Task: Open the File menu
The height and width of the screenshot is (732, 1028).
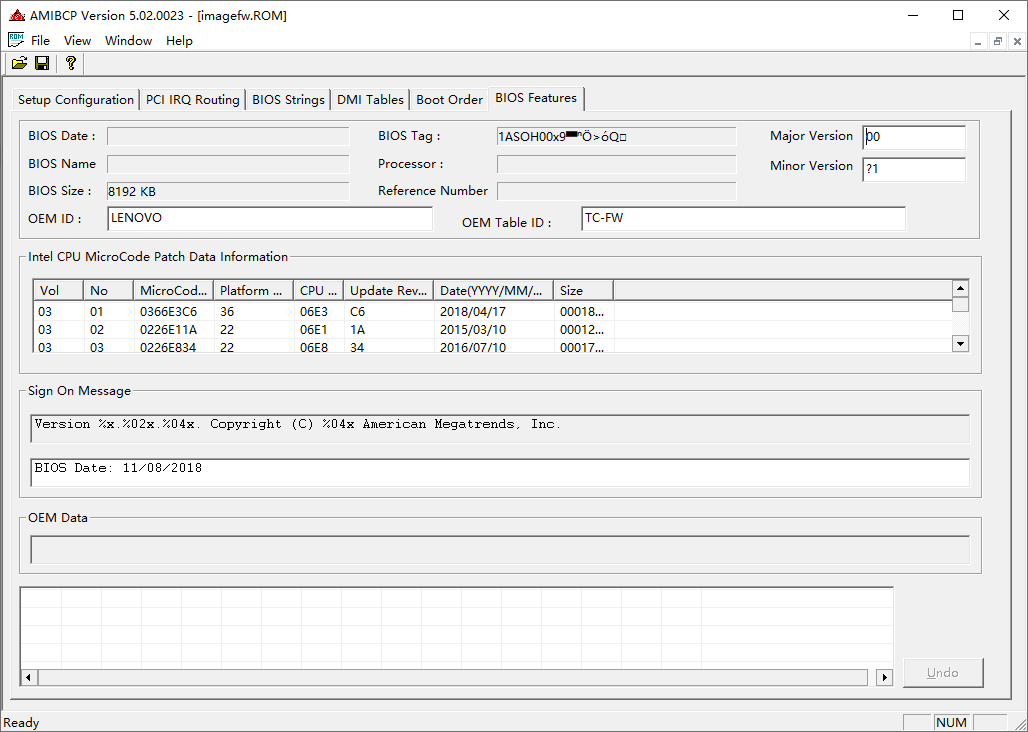Action: point(40,41)
